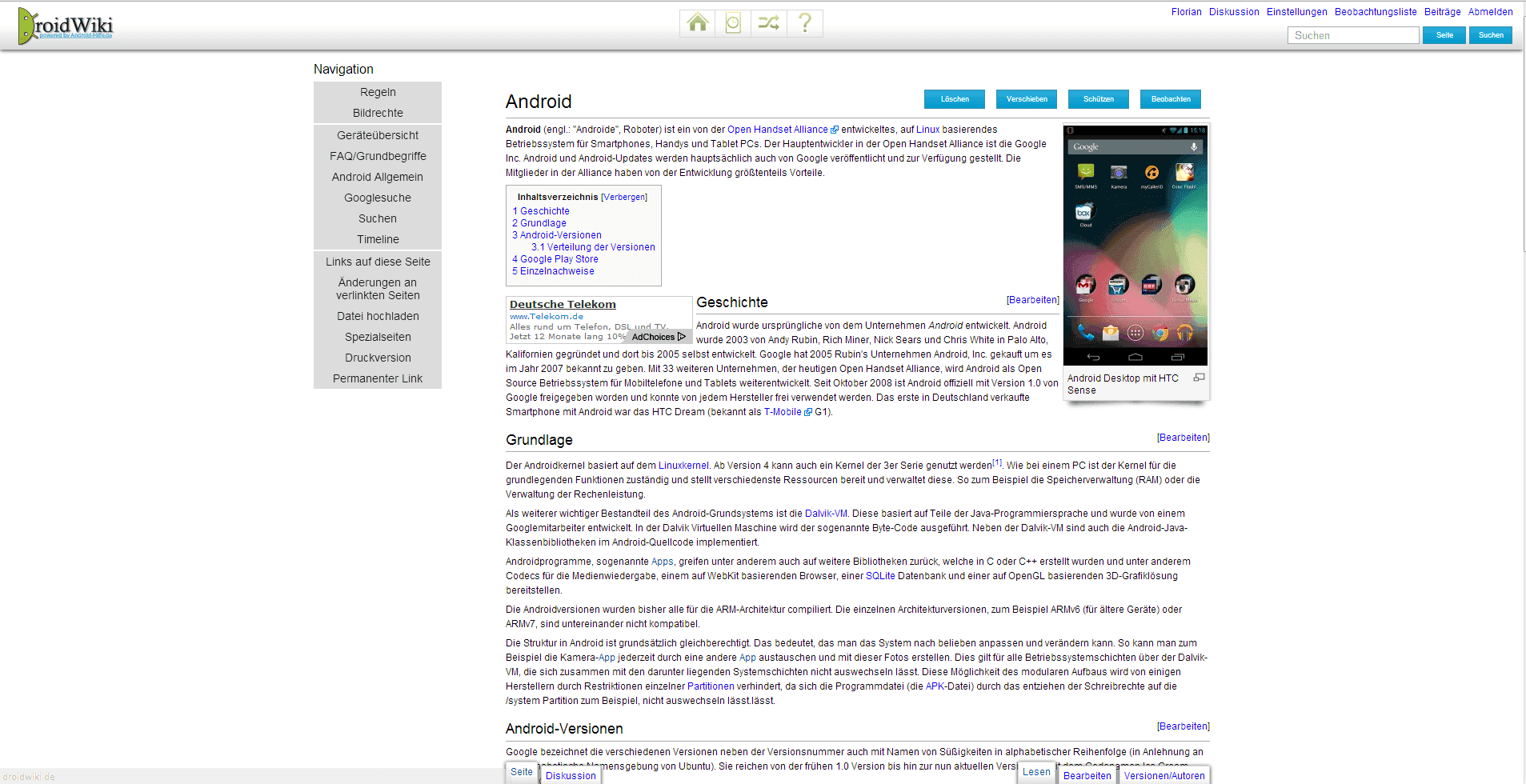Click the Schützen button
Viewport: 1526px width, 784px height.
tap(1099, 99)
